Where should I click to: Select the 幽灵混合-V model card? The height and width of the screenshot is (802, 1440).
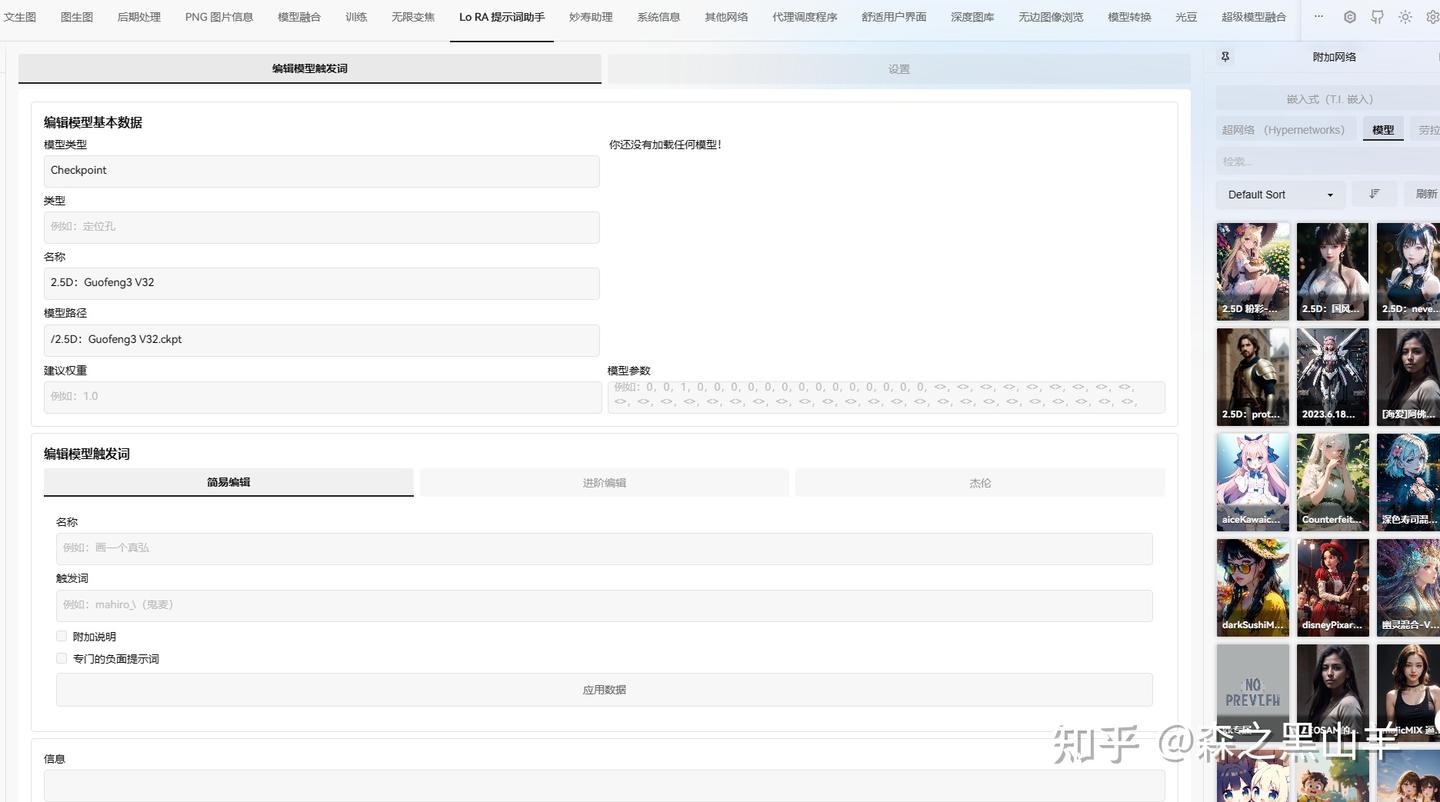click(x=1408, y=587)
